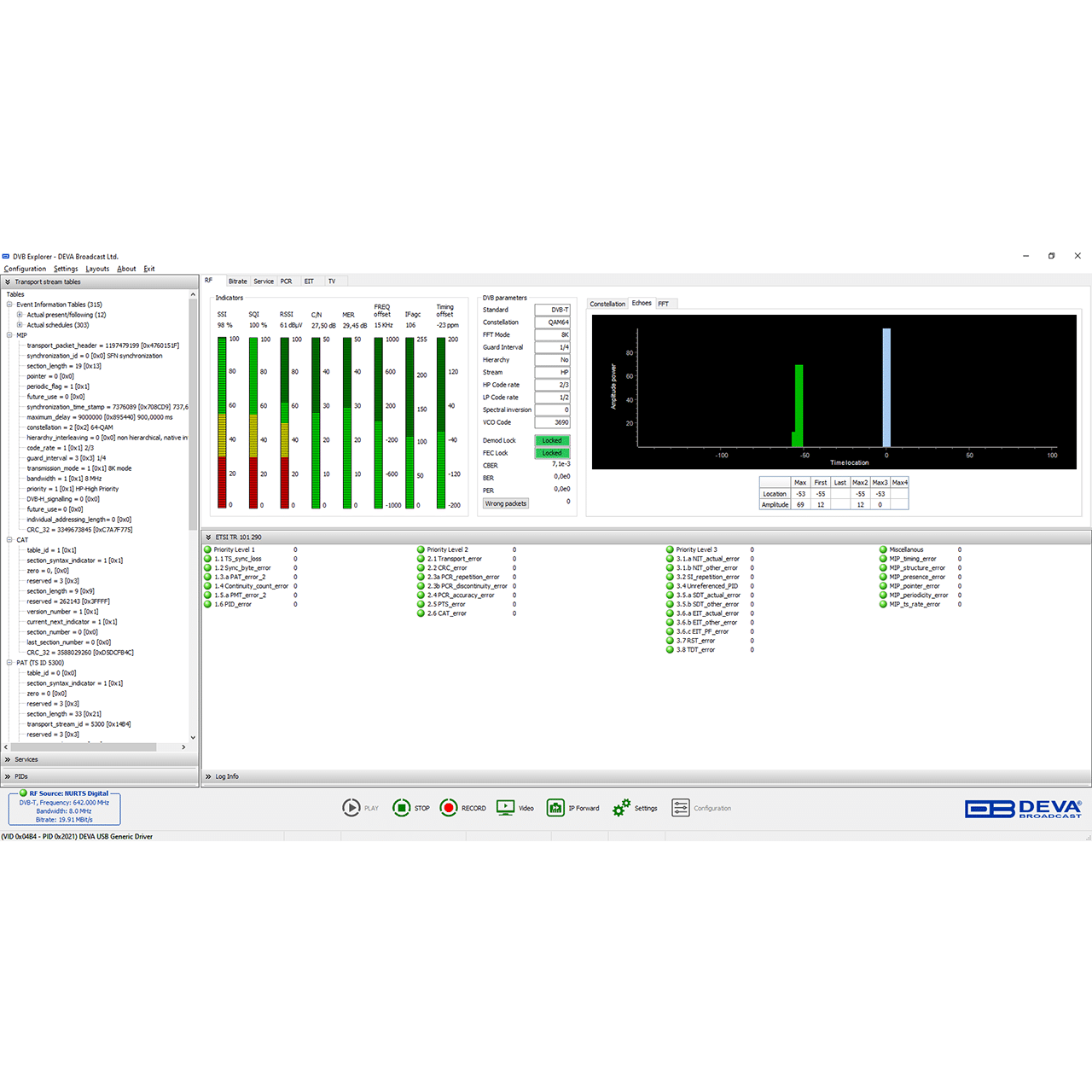This screenshot has width=1092, height=1092.
Task: Click the Exit menu item
Action: [x=149, y=269]
